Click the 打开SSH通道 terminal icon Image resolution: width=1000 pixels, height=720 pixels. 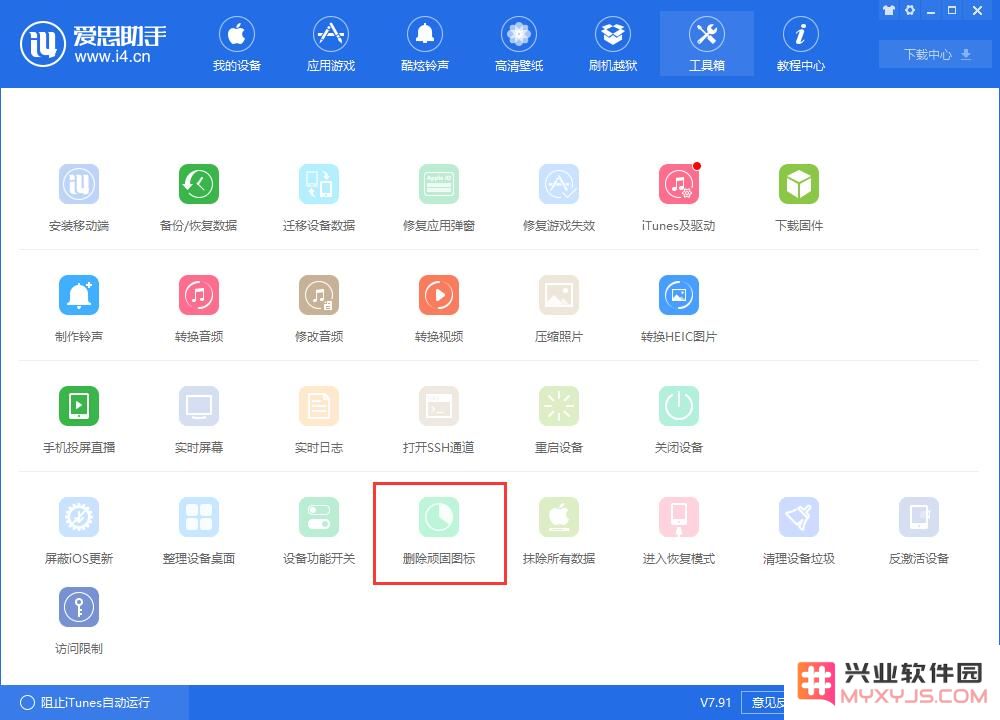439,406
